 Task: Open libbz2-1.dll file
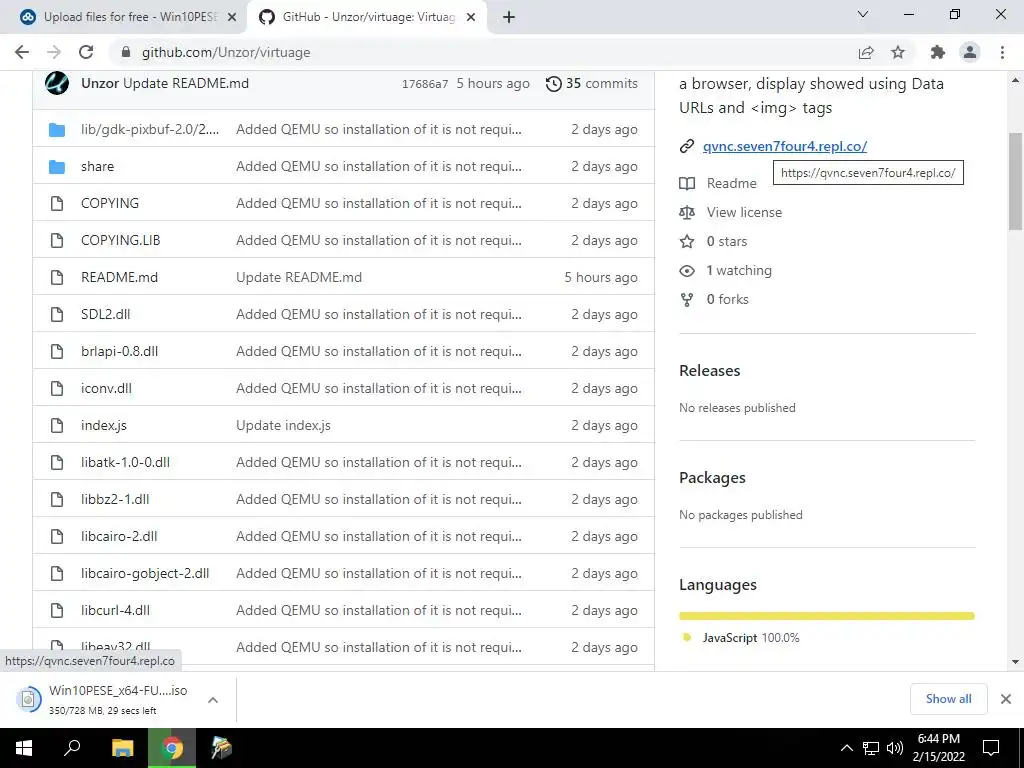click(x=115, y=500)
